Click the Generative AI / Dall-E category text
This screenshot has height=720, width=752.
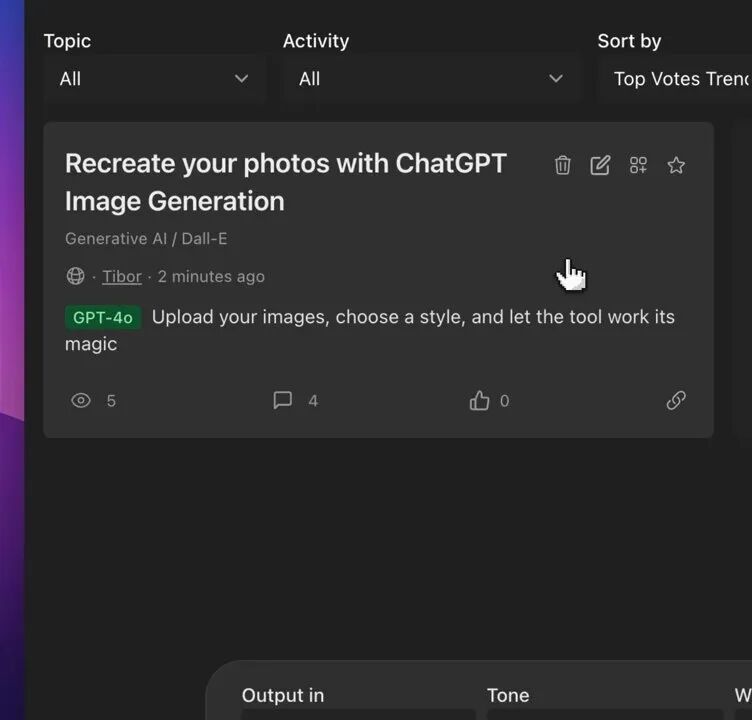tap(146, 238)
